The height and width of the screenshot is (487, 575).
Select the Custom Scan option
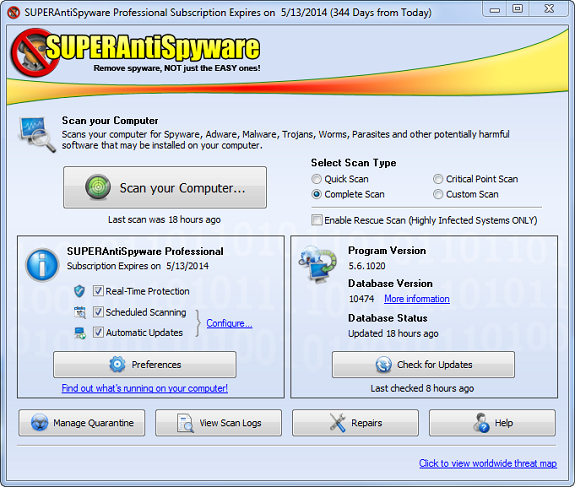click(465, 194)
